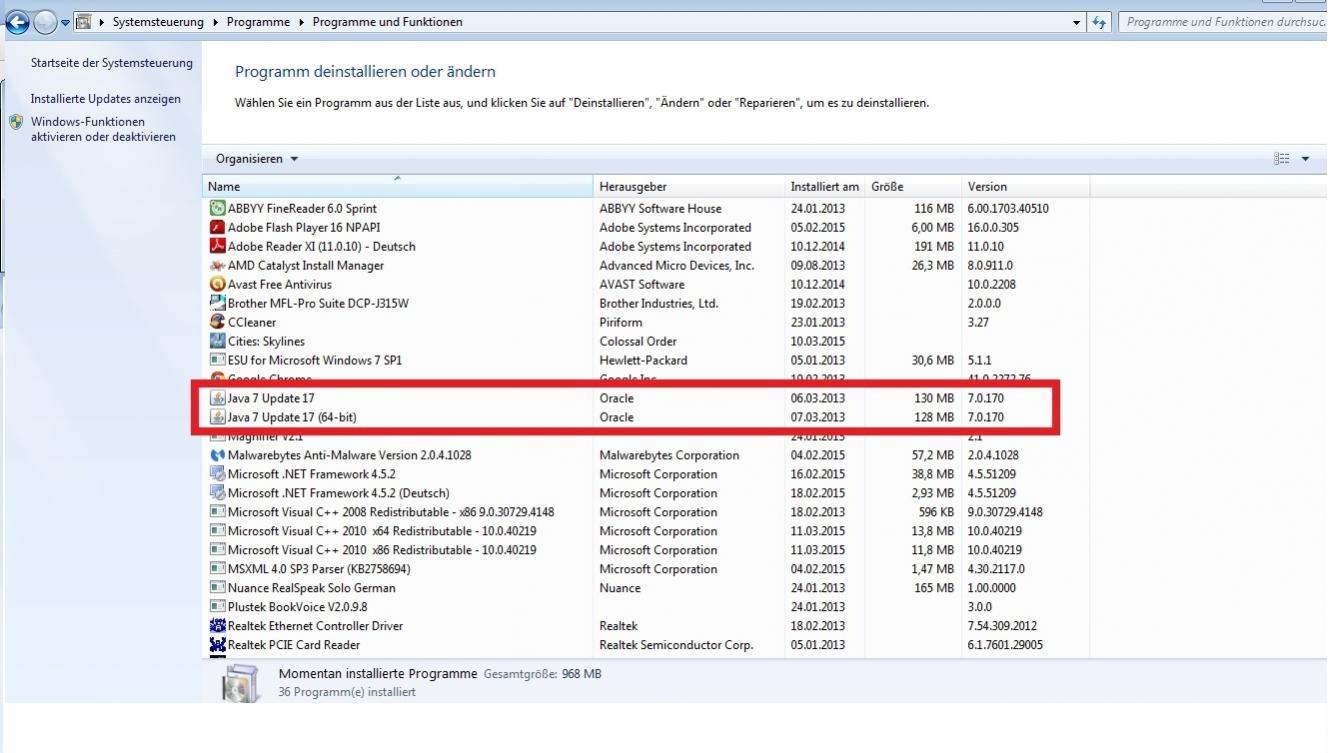Click publisher Piriform
The image size is (1335, 753).
pyautogui.click(x=621, y=322)
